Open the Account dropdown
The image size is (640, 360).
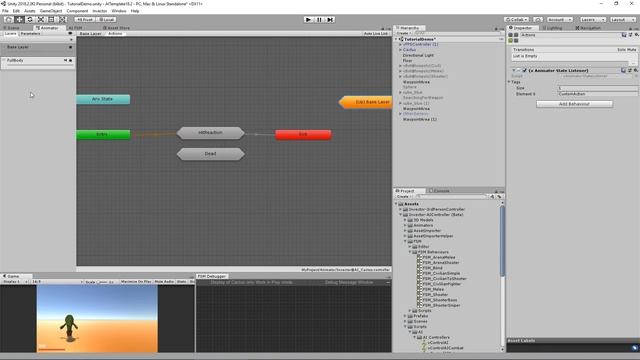(x=559, y=20)
